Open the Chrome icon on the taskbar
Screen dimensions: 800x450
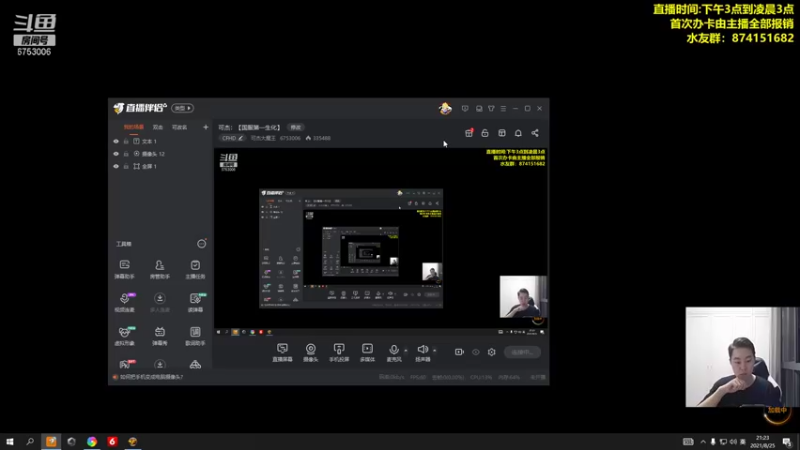coord(92,441)
